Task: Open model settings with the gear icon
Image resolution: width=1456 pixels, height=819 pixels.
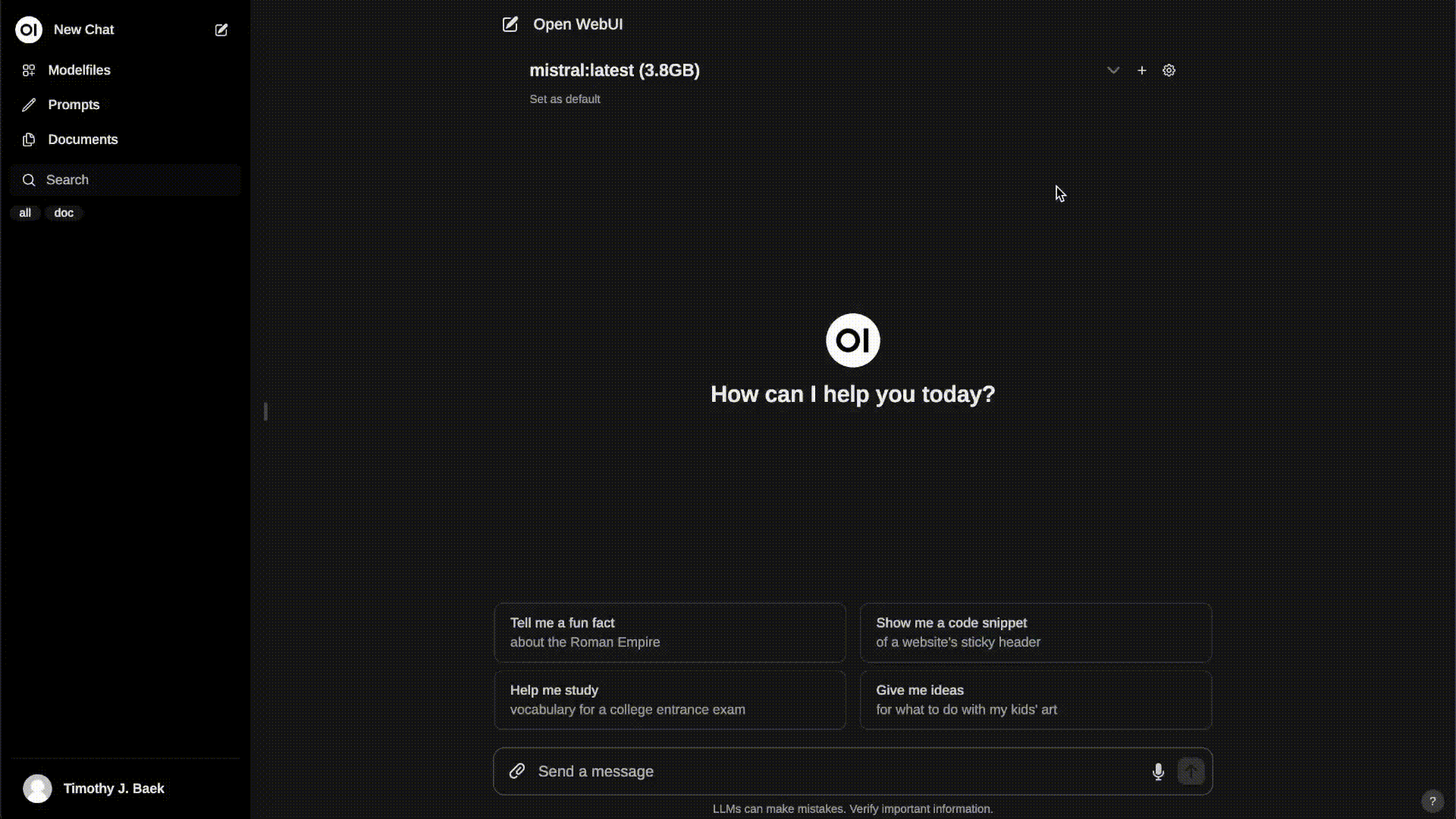Action: (1168, 70)
